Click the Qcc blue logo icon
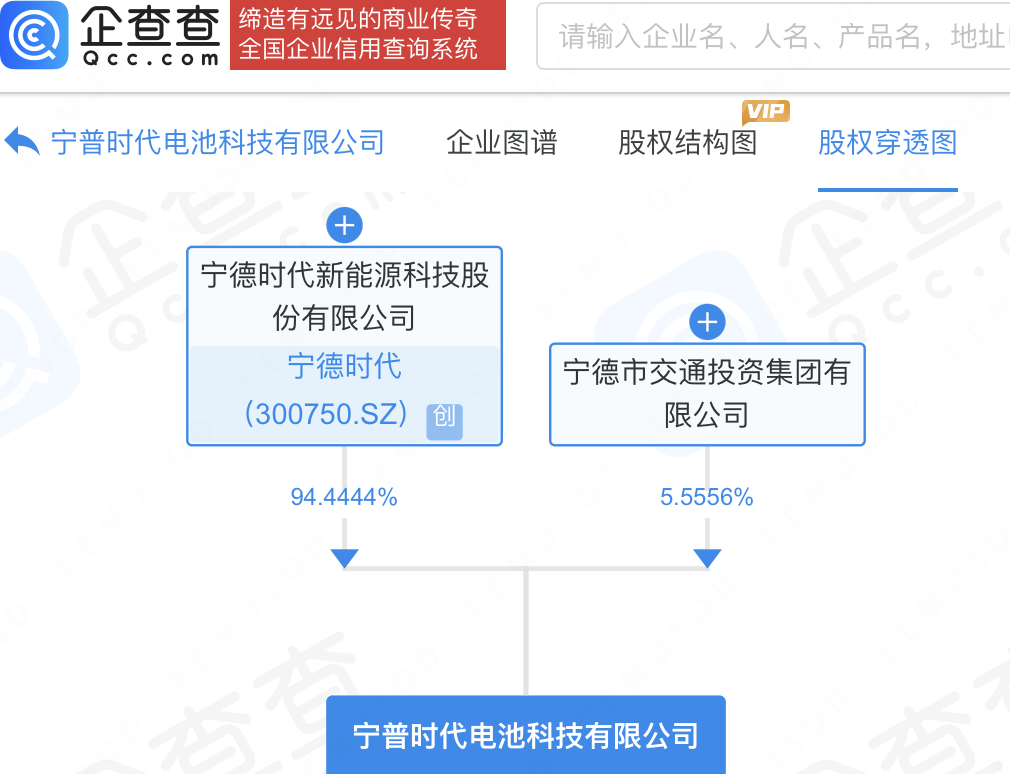The image size is (1010, 774). tap(35, 35)
